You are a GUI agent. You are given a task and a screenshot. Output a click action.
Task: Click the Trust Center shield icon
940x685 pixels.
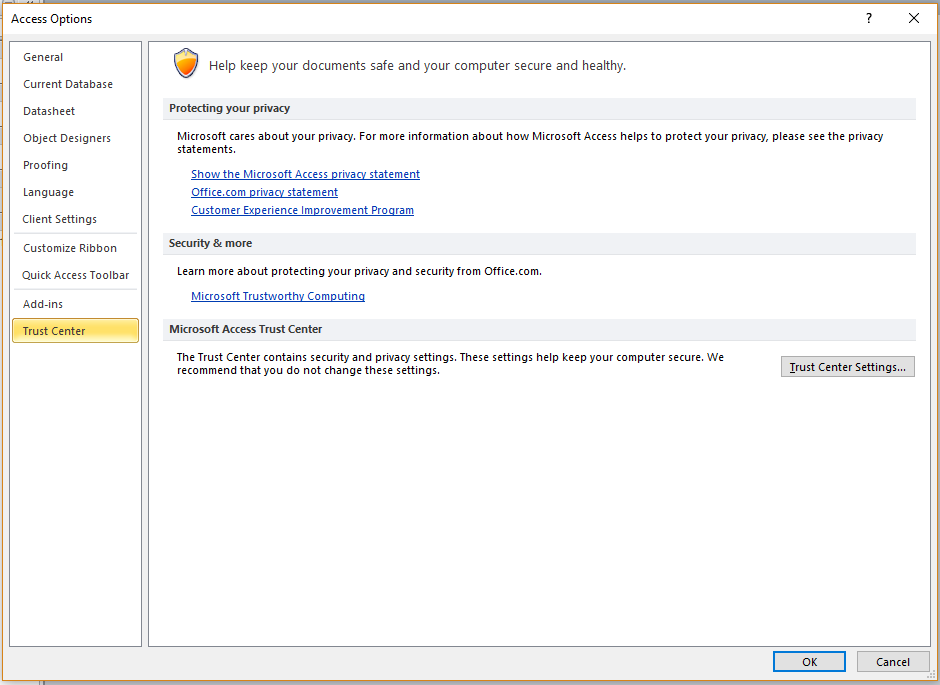(186, 64)
